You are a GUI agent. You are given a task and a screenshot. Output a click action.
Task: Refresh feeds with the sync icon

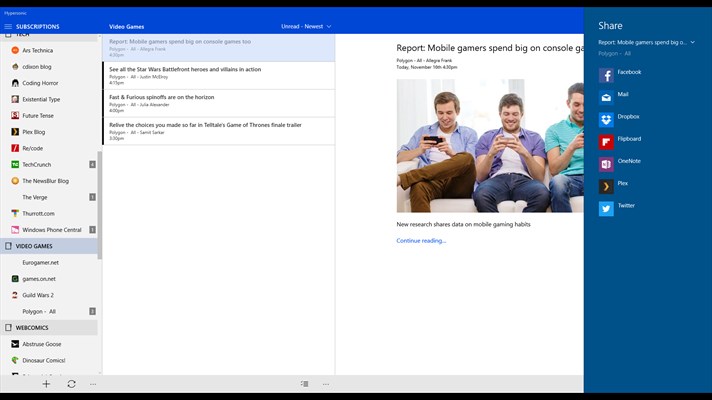point(71,384)
